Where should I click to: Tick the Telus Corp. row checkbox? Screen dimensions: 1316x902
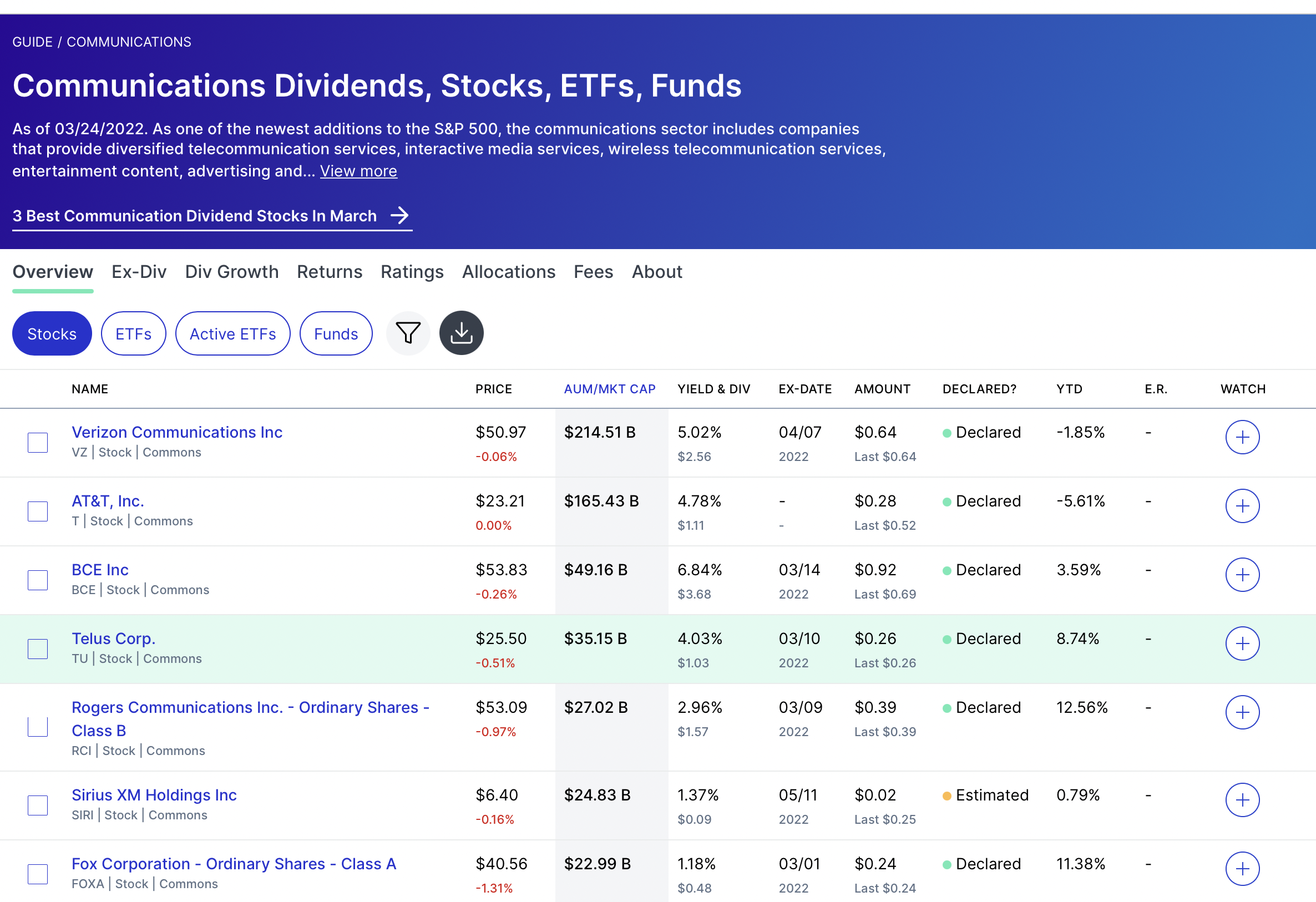click(38, 649)
